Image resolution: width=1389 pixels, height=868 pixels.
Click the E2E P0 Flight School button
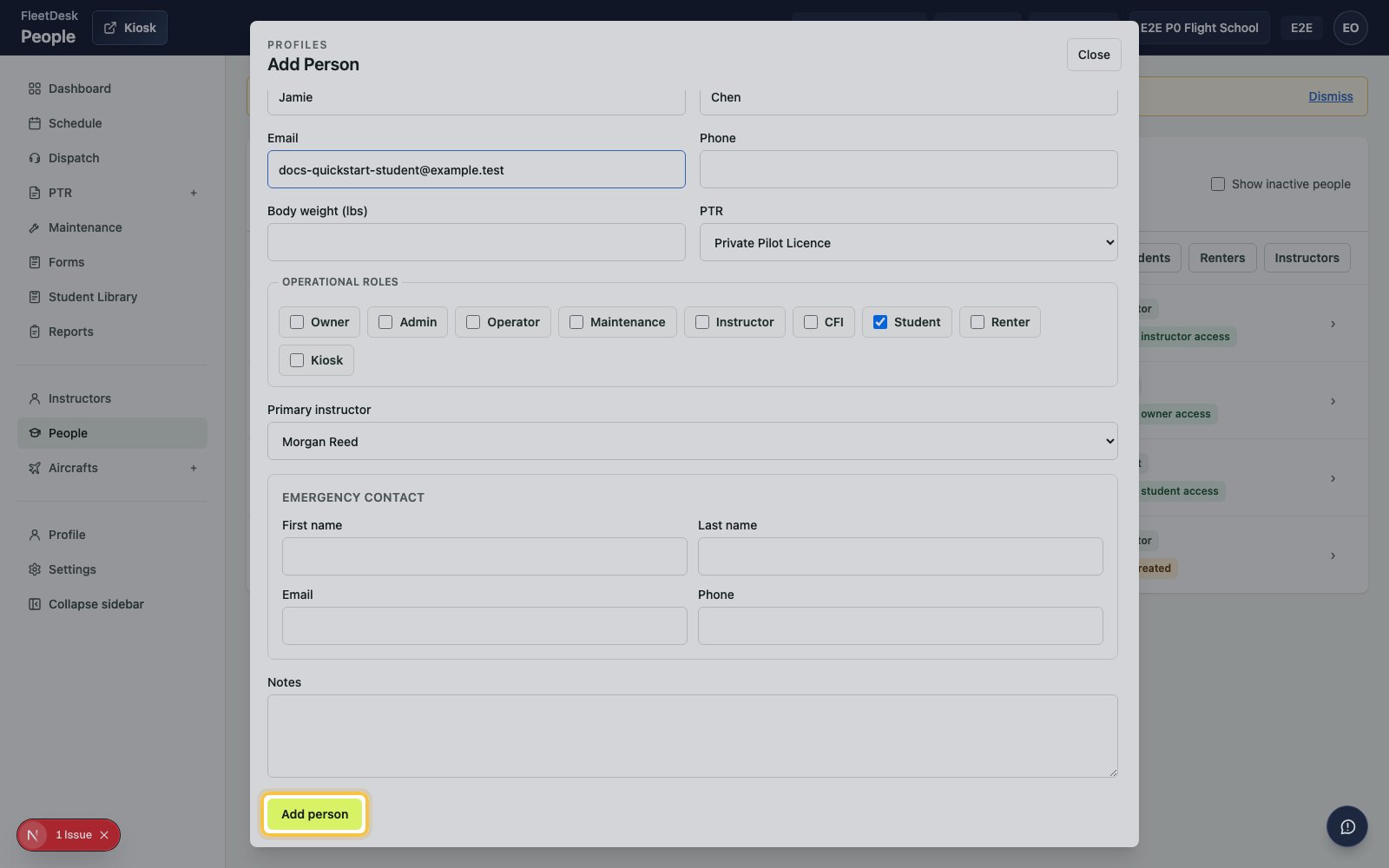1199,28
